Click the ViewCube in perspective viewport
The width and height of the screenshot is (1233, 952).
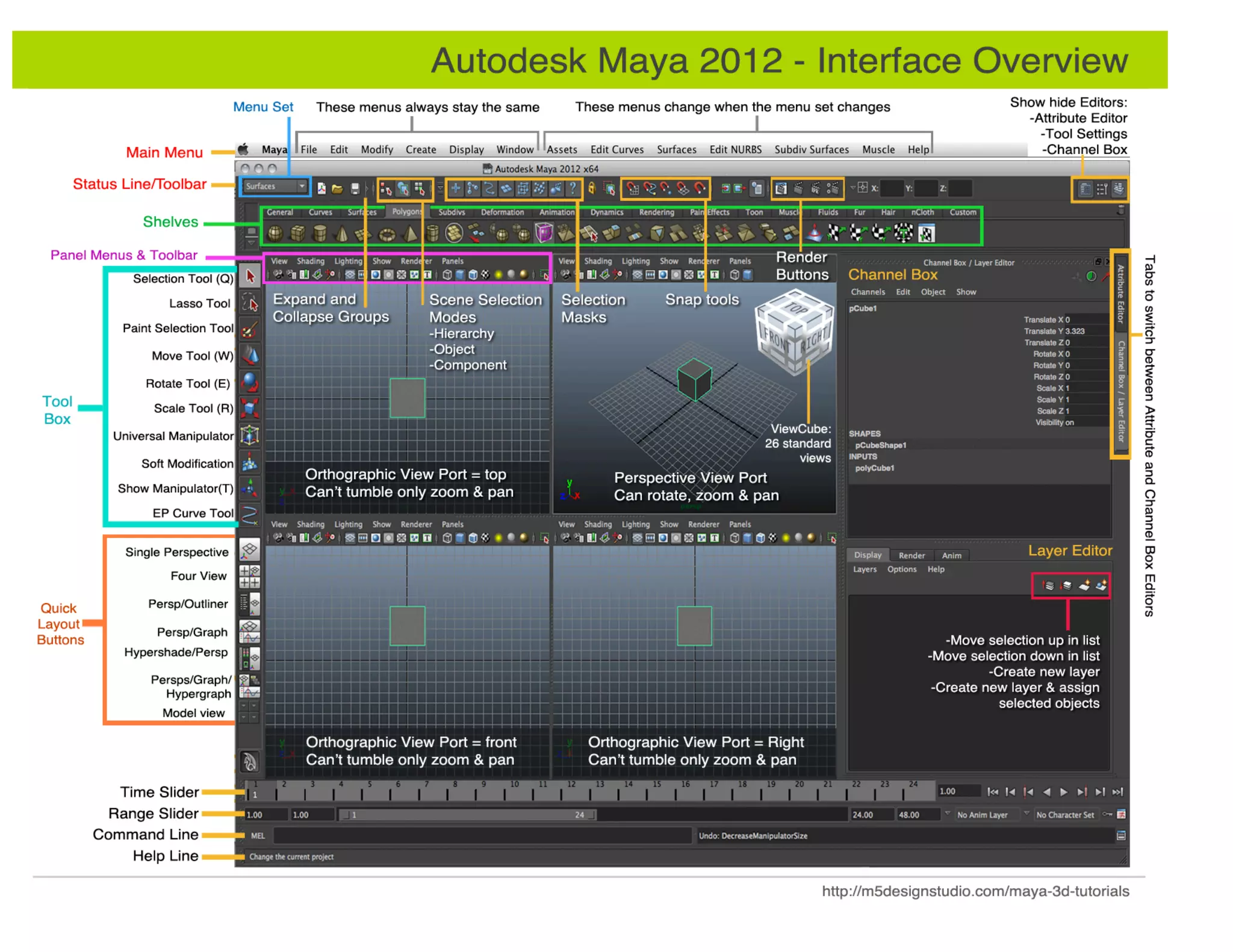(x=794, y=331)
